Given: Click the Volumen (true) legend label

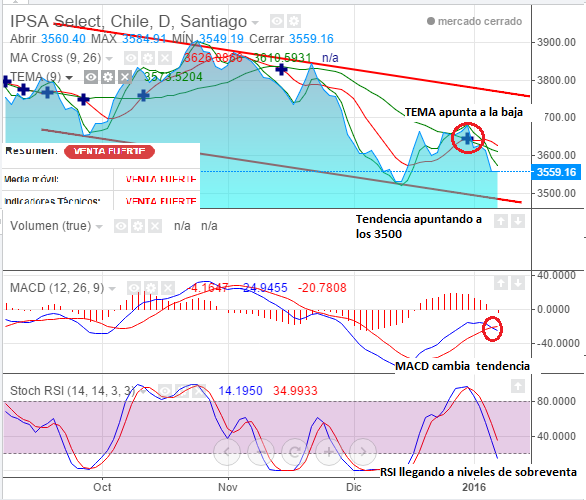Looking at the screenshot, I should (x=51, y=226).
